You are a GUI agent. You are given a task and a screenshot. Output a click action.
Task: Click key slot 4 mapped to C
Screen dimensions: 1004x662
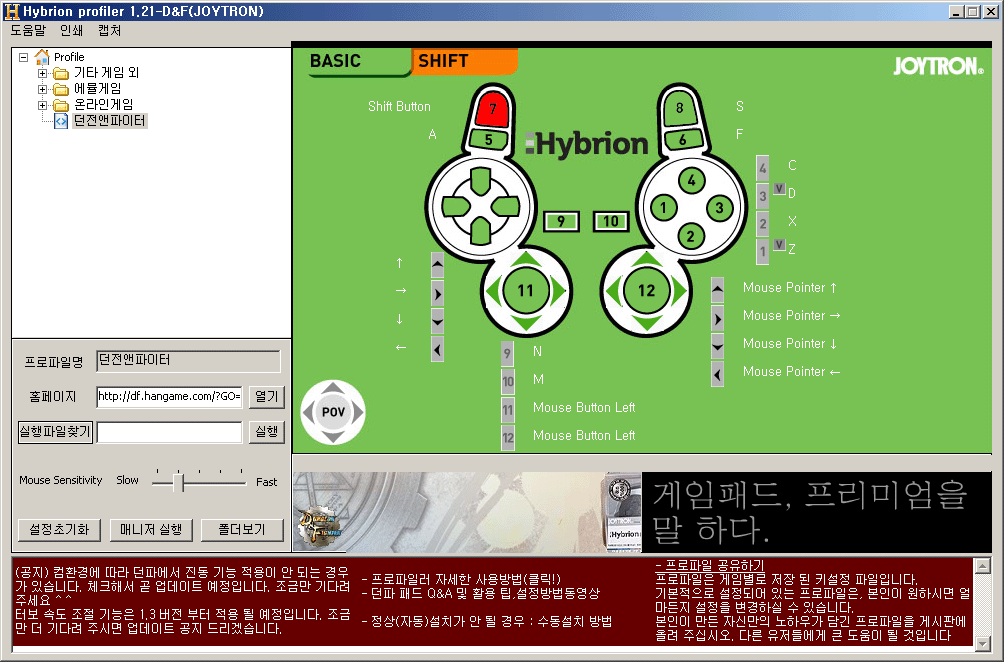pos(762,168)
